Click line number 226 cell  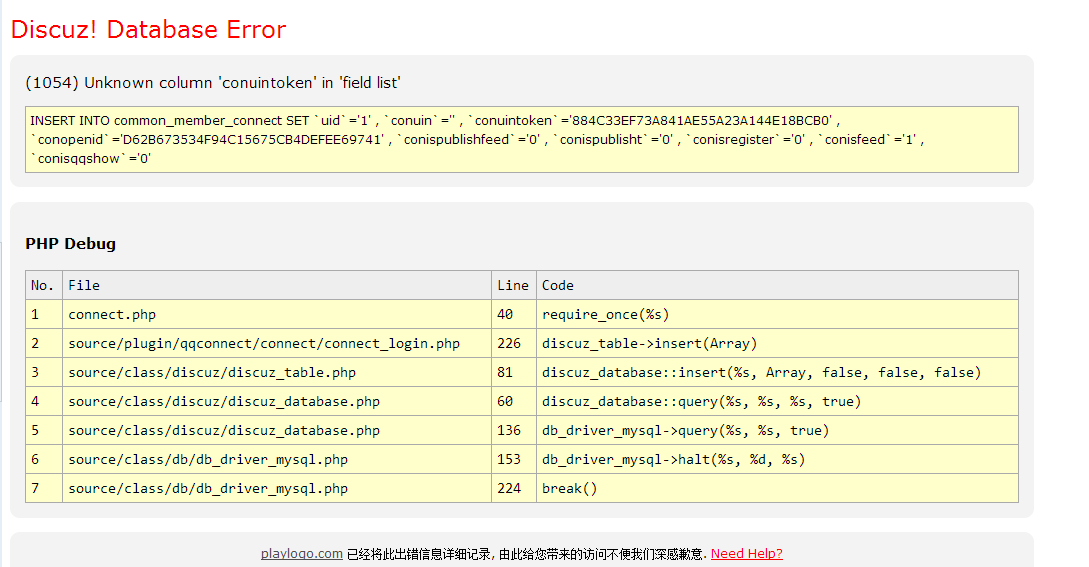pos(508,343)
